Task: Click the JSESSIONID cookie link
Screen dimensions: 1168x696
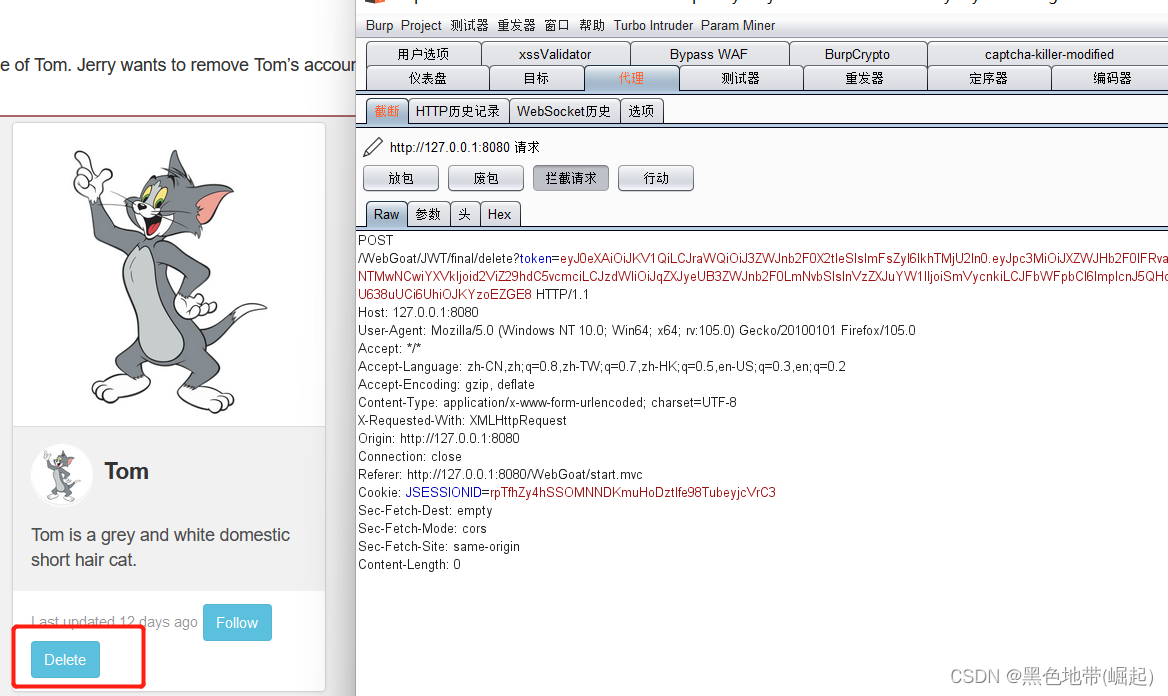Action: click(x=444, y=492)
